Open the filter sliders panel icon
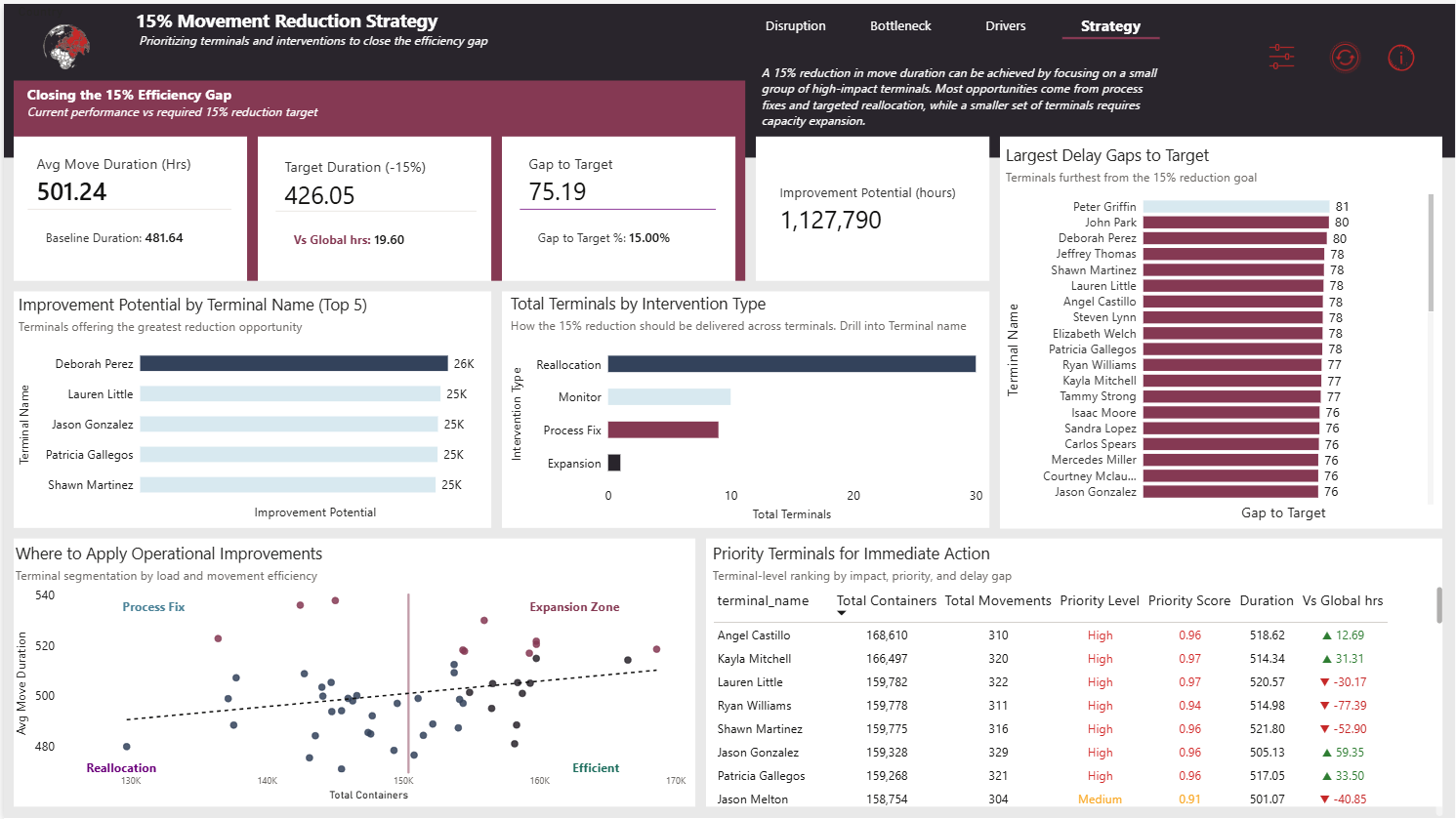 [x=1281, y=58]
